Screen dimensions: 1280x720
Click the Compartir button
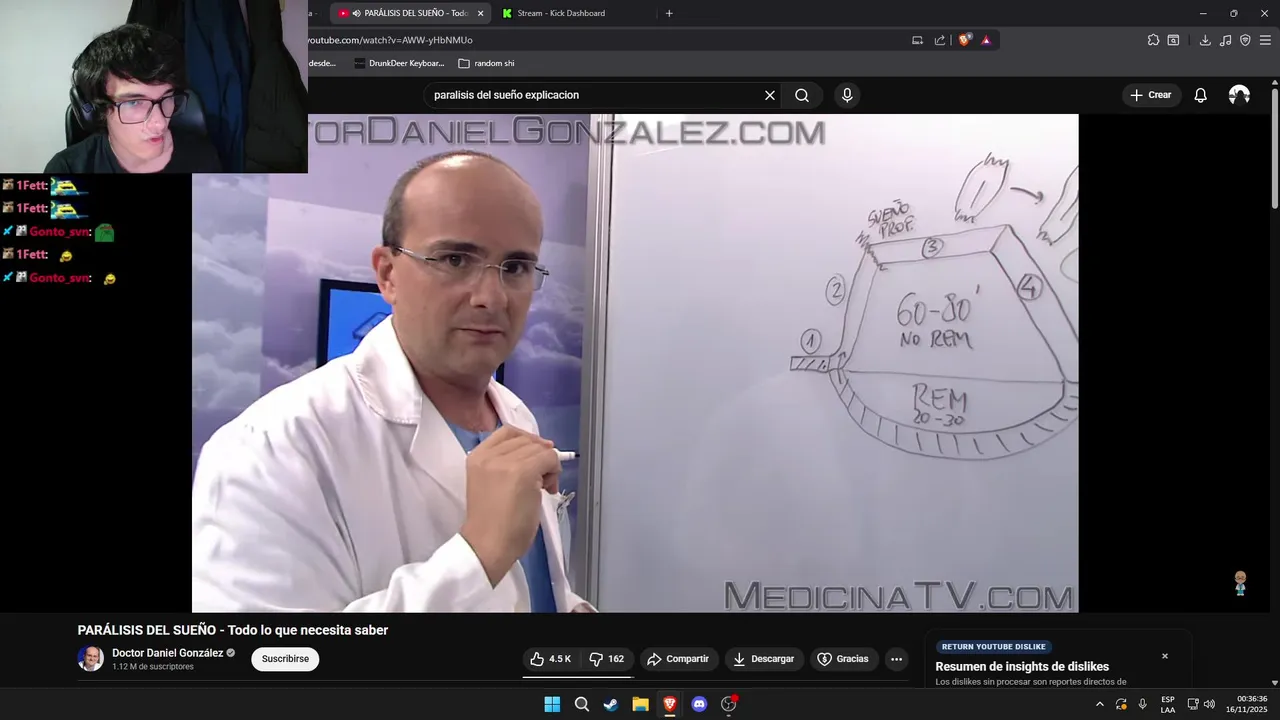(x=679, y=659)
